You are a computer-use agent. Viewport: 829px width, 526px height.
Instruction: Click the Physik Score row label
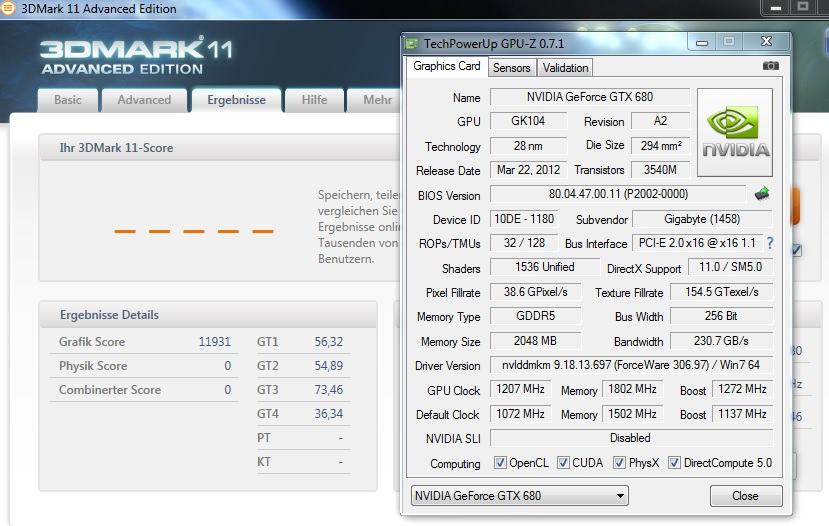[93, 366]
